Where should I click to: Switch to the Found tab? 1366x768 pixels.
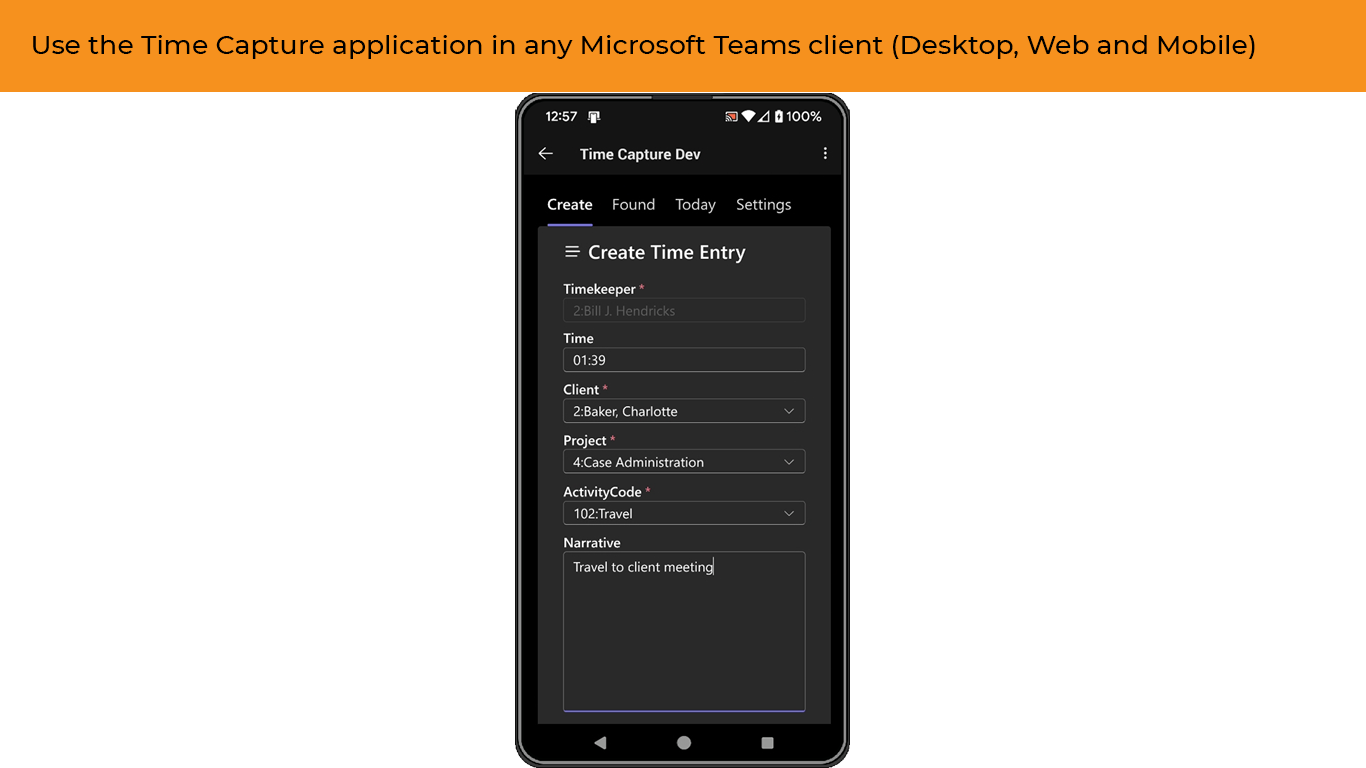tap(634, 205)
